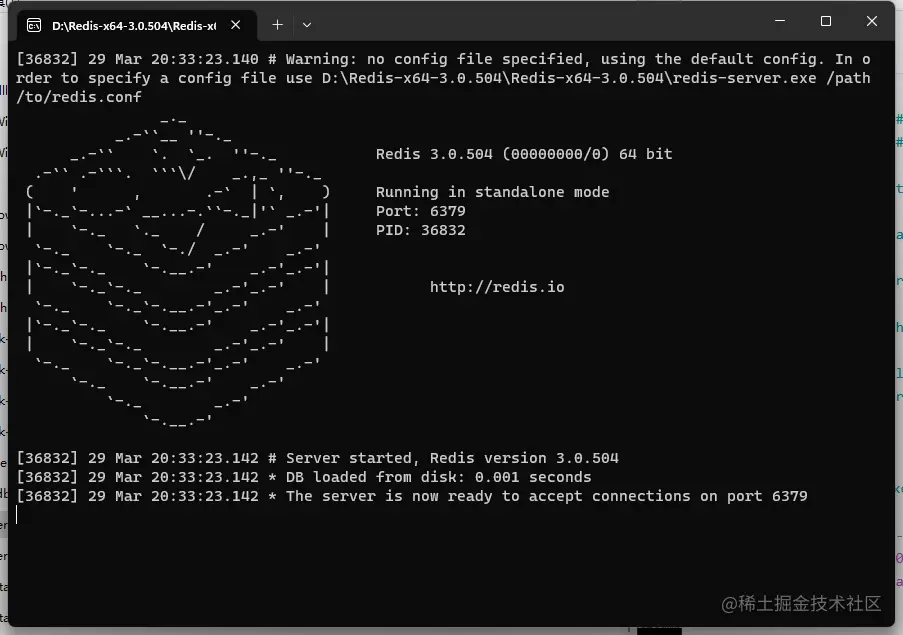Click the 'Redis 3.0.504 (00000000/0) 64 bit' line
Screen dimensions: 903x635
click(x=524, y=154)
